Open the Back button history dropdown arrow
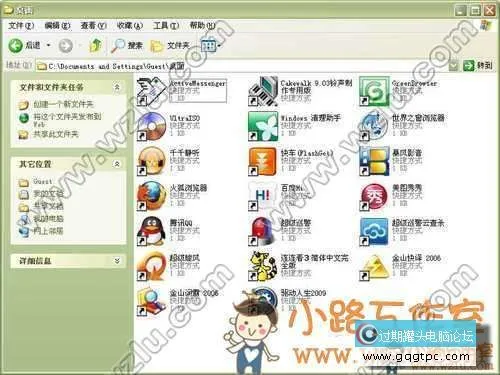This screenshot has height=375, width=500. pos(49,45)
